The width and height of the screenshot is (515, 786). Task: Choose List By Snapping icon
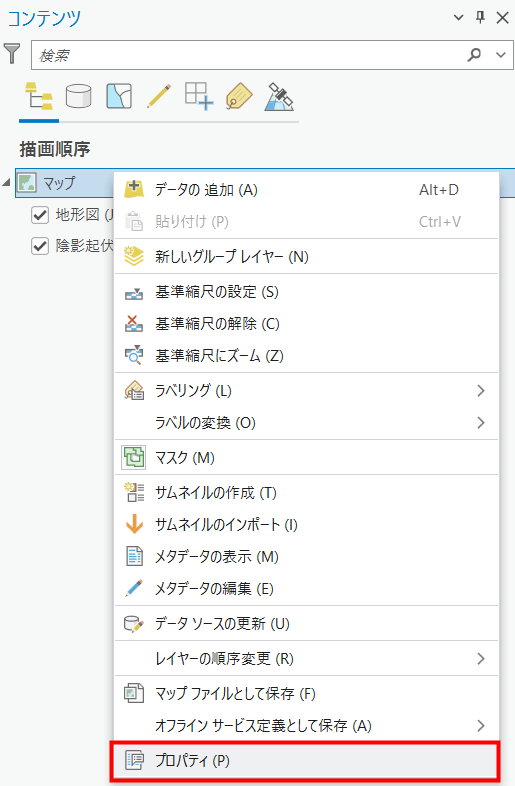click(199, 96)
